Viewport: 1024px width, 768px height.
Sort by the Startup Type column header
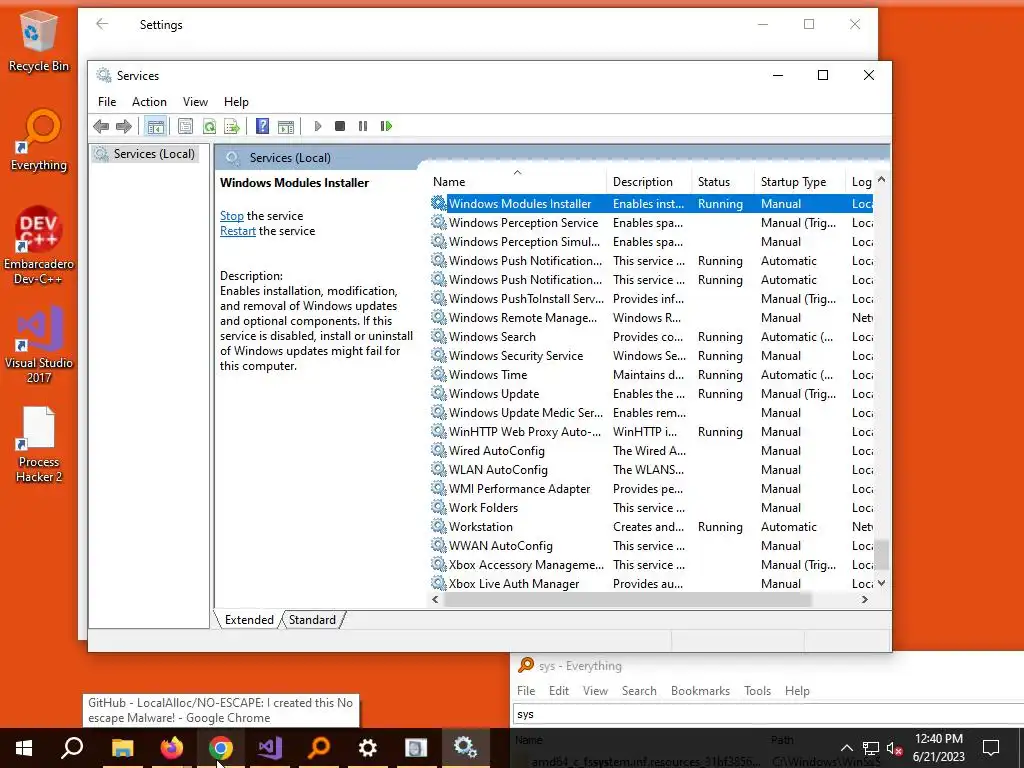(x=801, y=182)
